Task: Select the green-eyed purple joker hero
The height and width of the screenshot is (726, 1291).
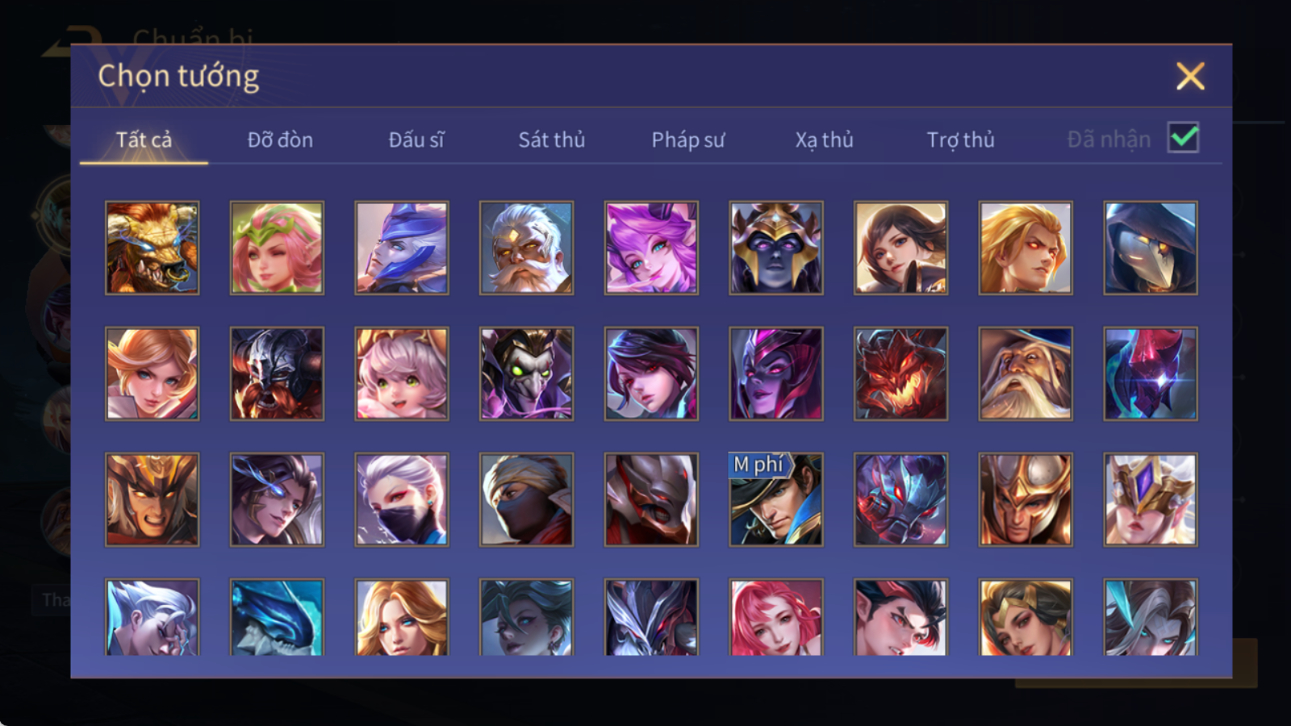Action: [526, 374]
